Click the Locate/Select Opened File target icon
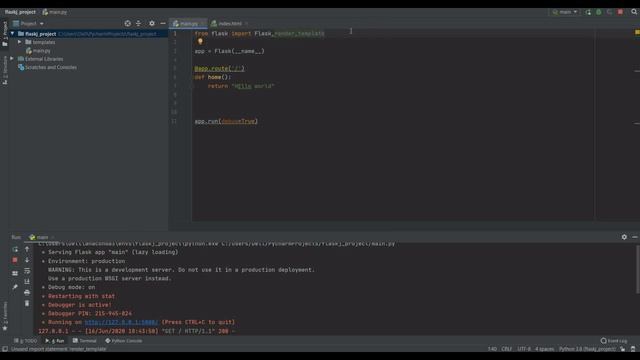This screenshot has width=640, height=360. (x=128, y=24)
